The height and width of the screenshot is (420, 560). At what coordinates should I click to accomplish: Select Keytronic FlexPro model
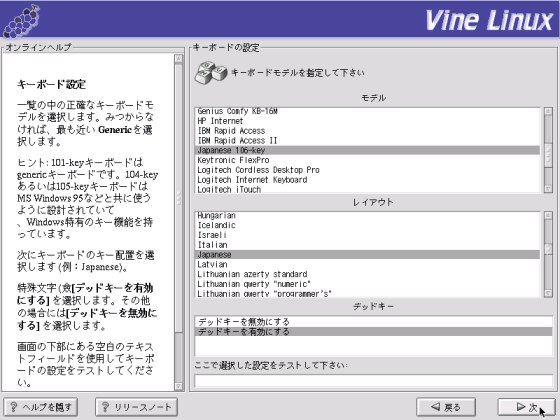click(x=367, y=160)
